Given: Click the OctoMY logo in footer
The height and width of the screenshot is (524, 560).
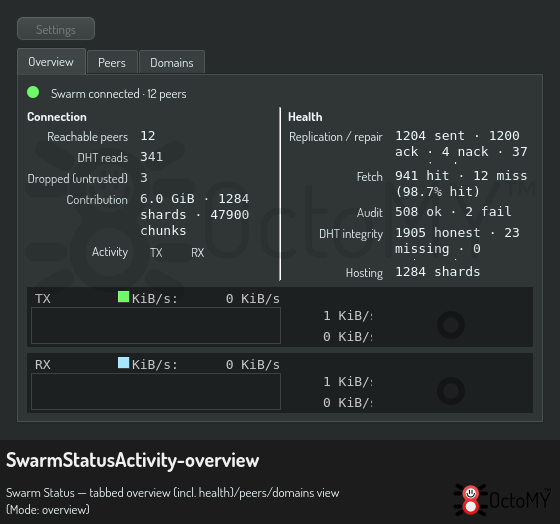Looking at the screenshot, I should point(501,500).
